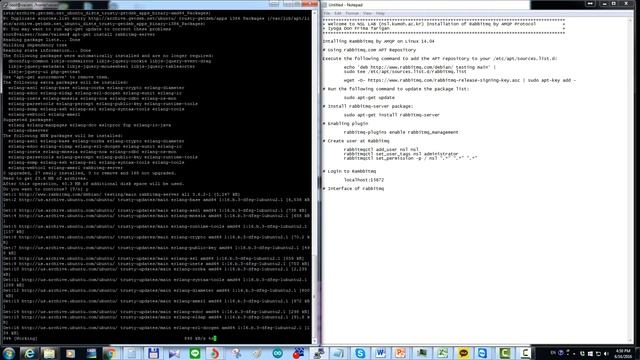This screenshot has width=640, height=360.
Task: Open TeamViewer from the taskbar
Action: [483, 353]
